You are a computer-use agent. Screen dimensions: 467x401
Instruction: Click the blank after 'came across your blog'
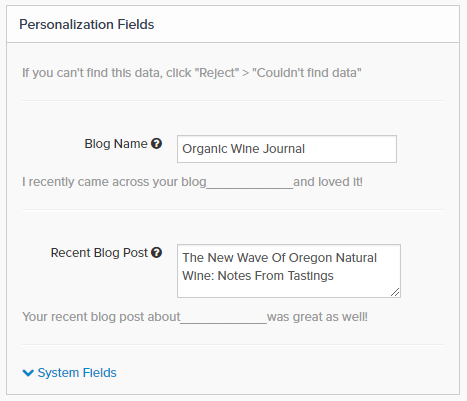tap(250, 183)
